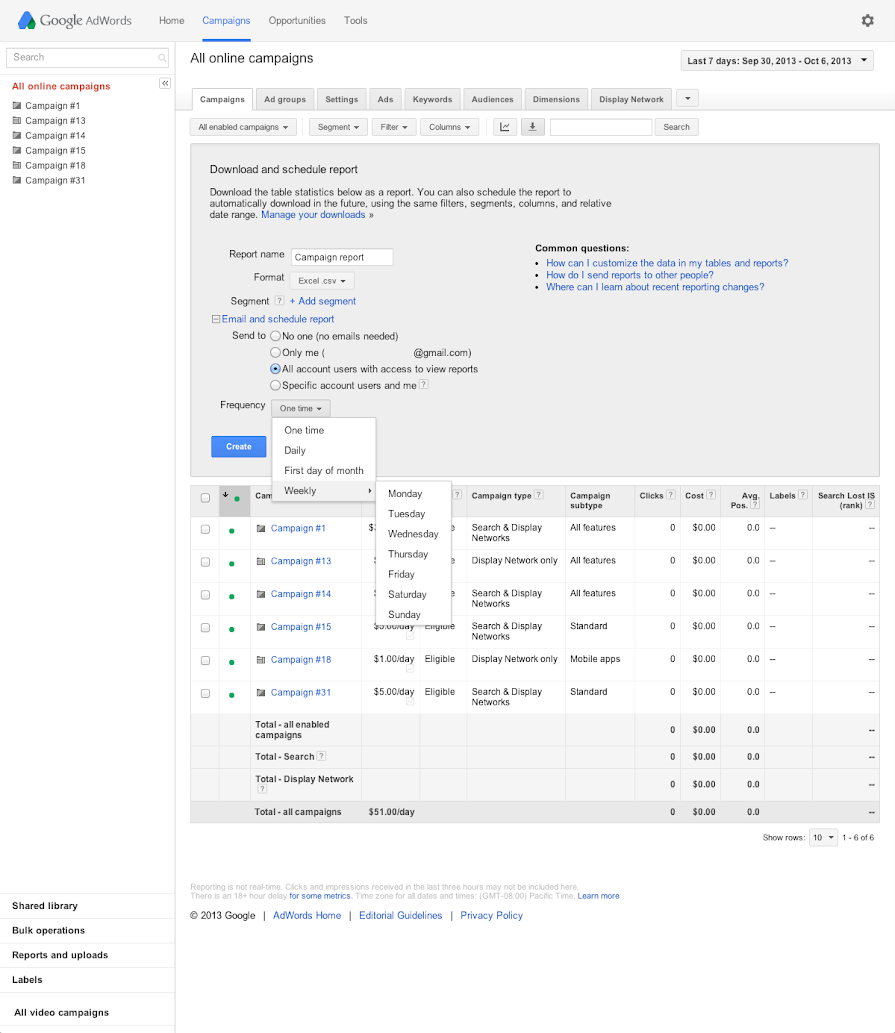Switch to the Keywords tab
The height and width of the screenshot is (1033, 895).
click(x=432, y=99)
